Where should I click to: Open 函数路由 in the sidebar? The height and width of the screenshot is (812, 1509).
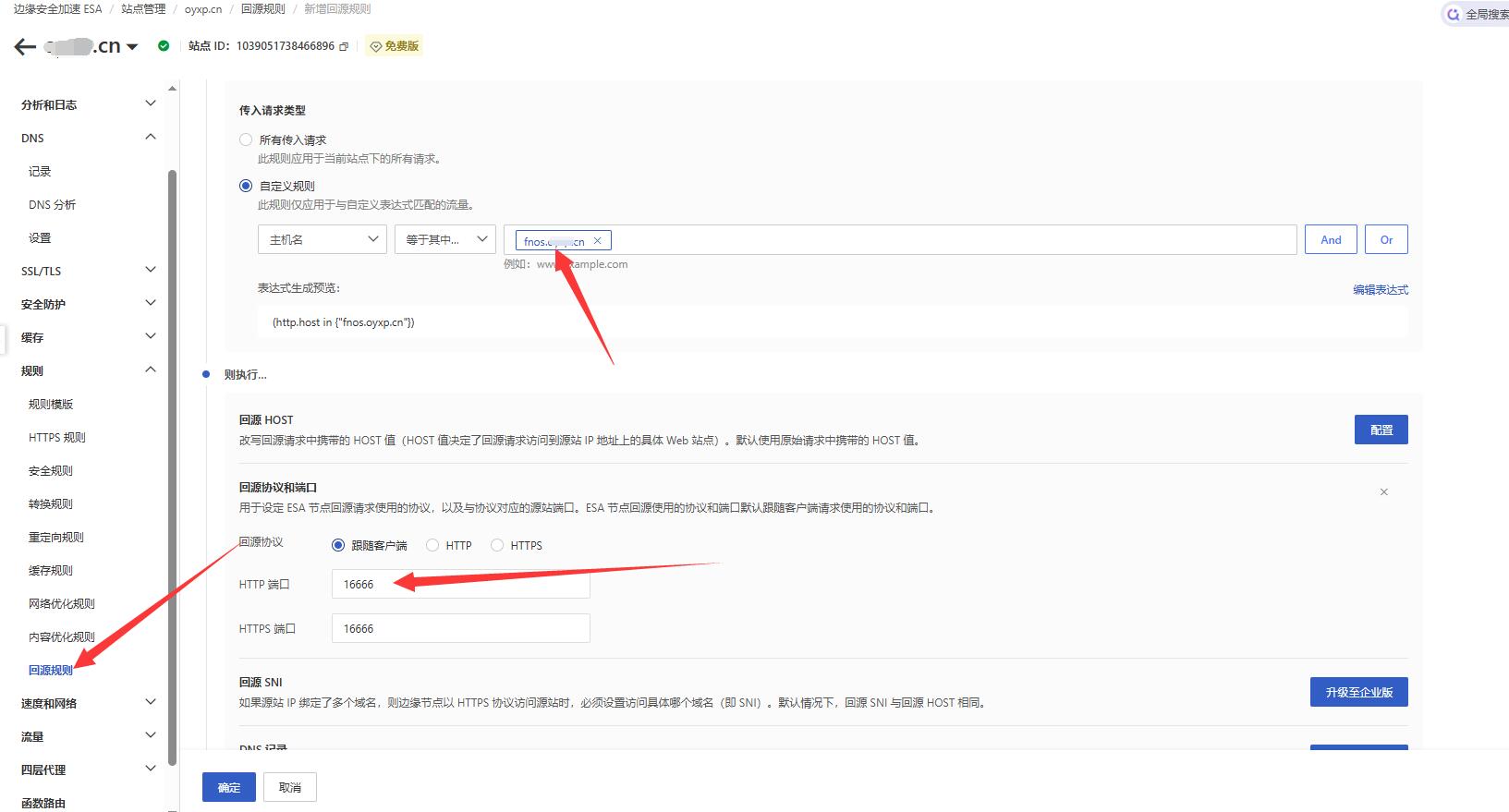pyautogui.click(x=43, y=804)
